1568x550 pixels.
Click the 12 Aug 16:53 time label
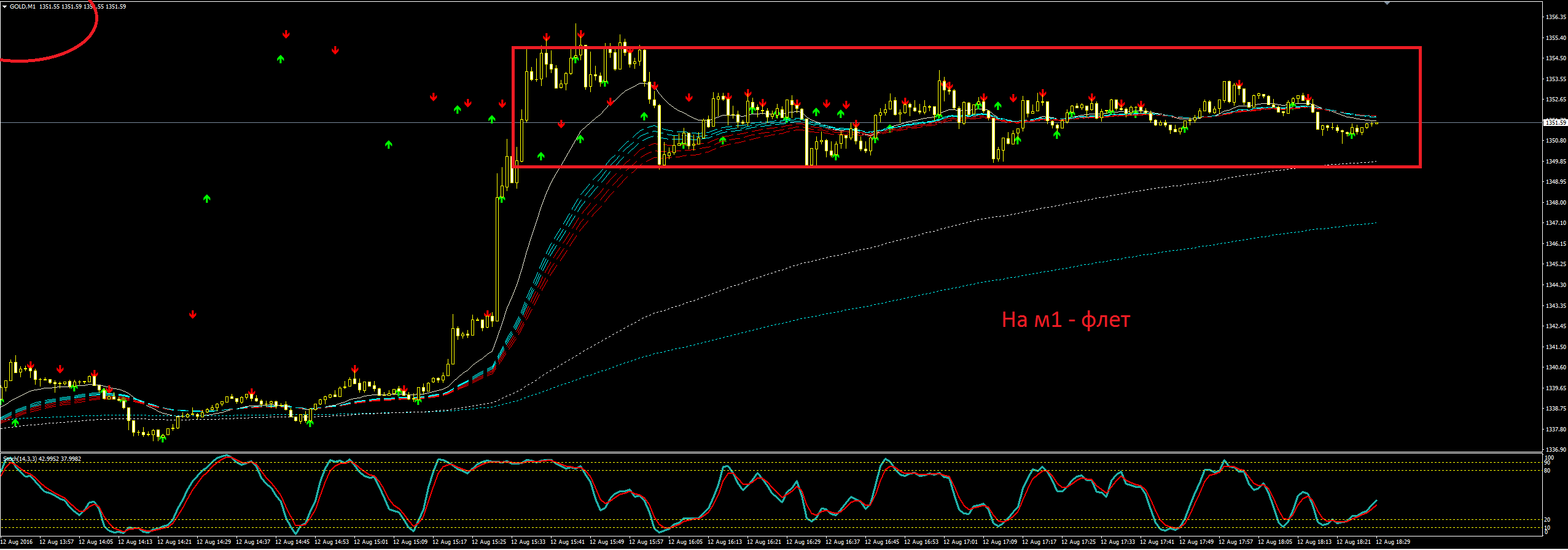click(x=921, y=542)
